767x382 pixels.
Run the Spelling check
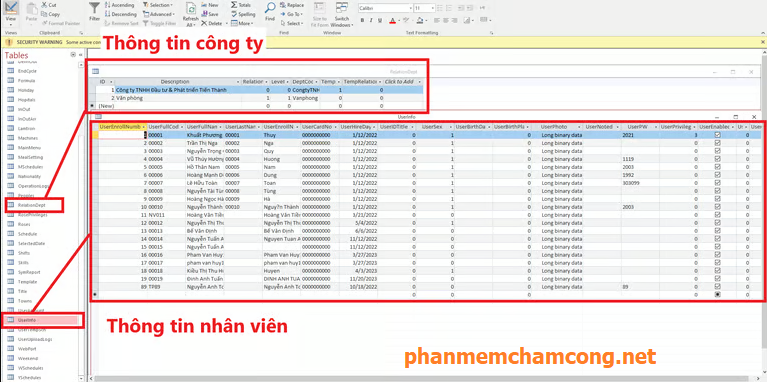click(243, 14)
